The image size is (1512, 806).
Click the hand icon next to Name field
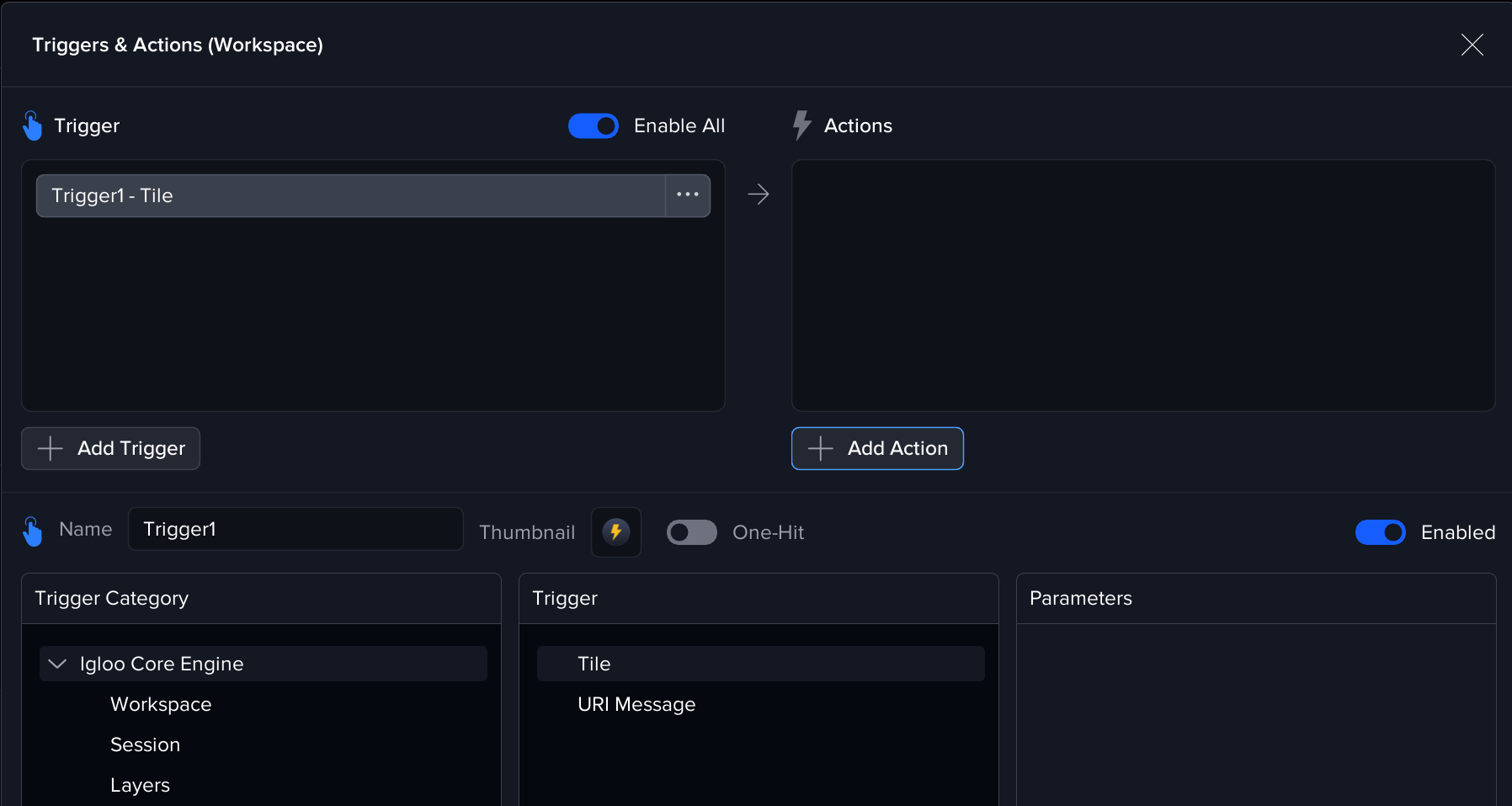[x=32, y=531]
